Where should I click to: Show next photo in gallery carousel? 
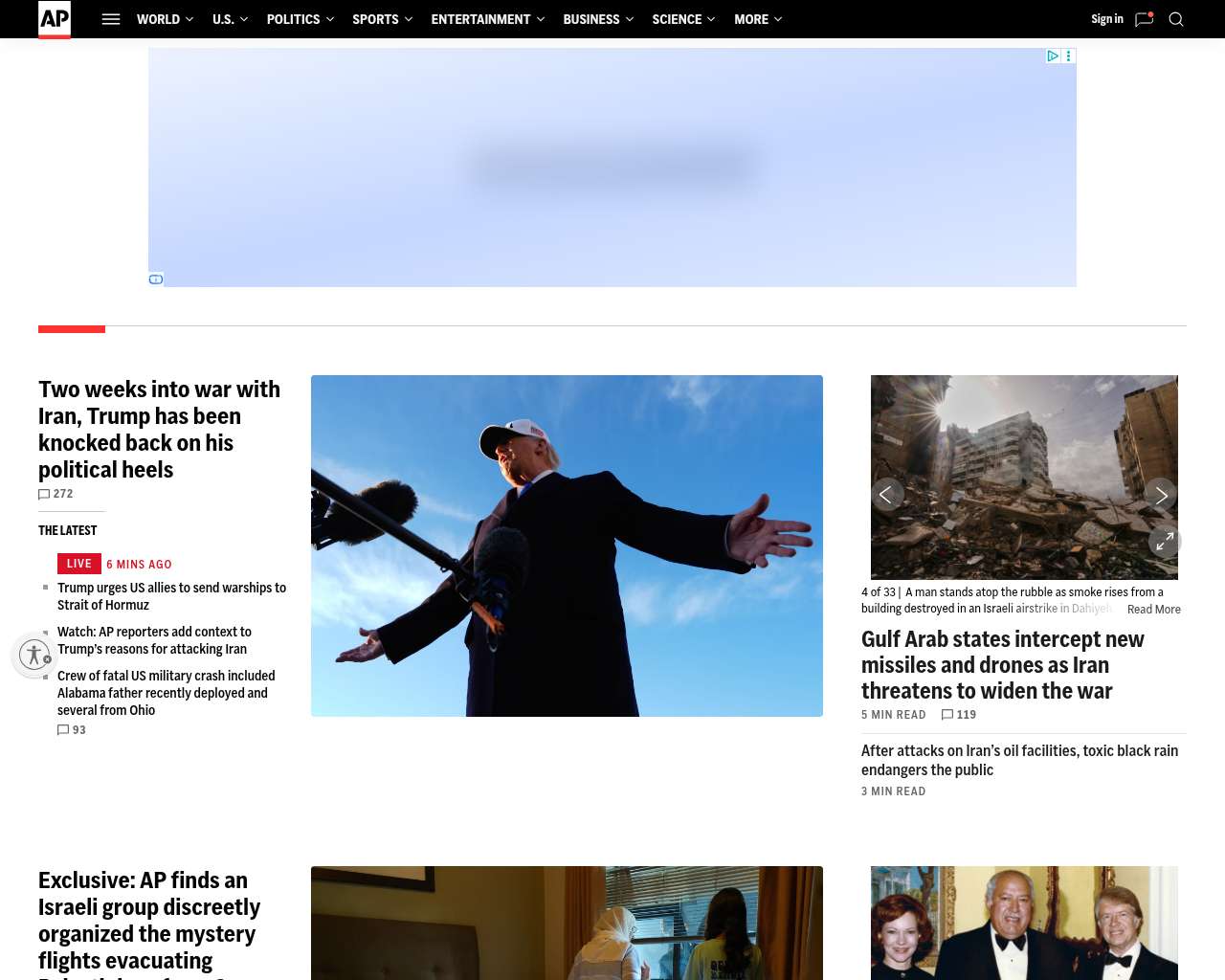click(1161, 495)
